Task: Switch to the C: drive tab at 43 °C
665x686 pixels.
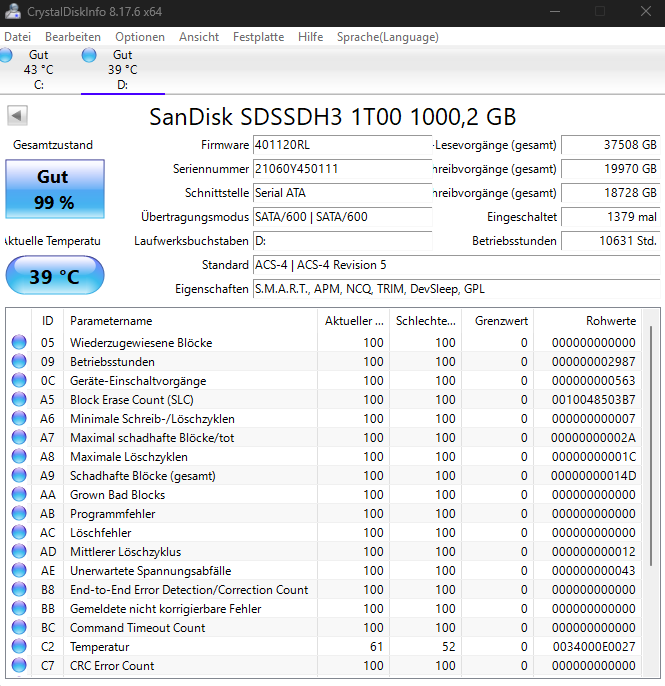Action: click(x=38, y=70)
